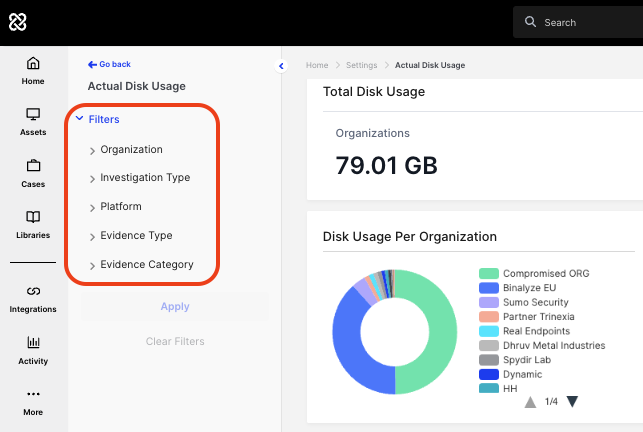Expand the Organization filter

click(131, 150)
